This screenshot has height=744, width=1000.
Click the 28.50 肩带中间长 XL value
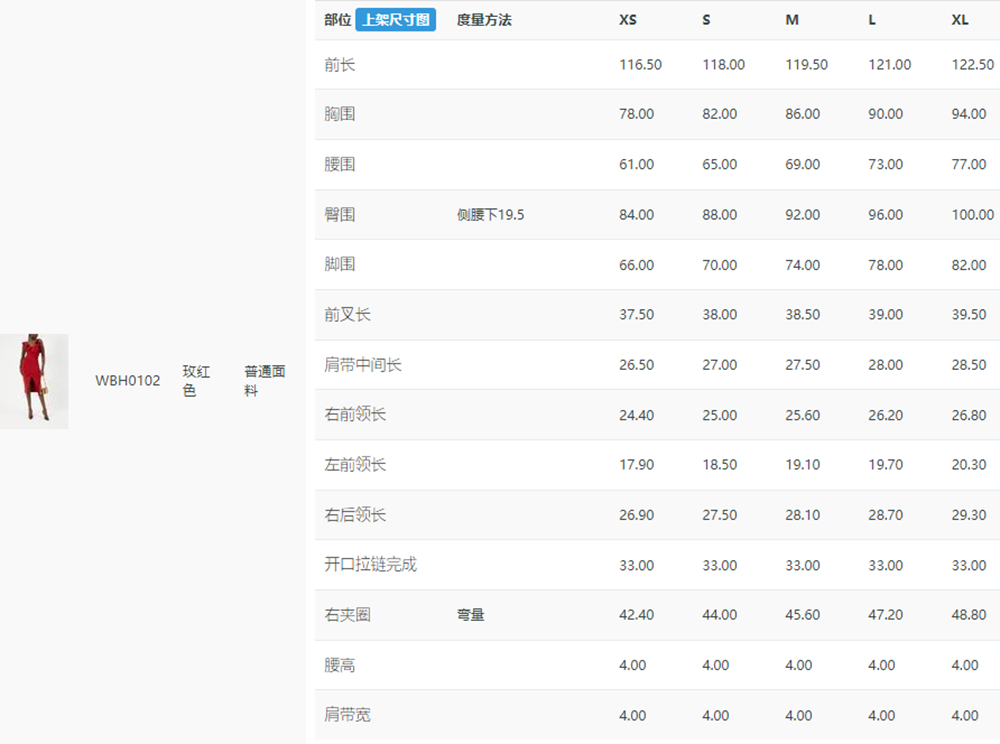click(969, 365)
